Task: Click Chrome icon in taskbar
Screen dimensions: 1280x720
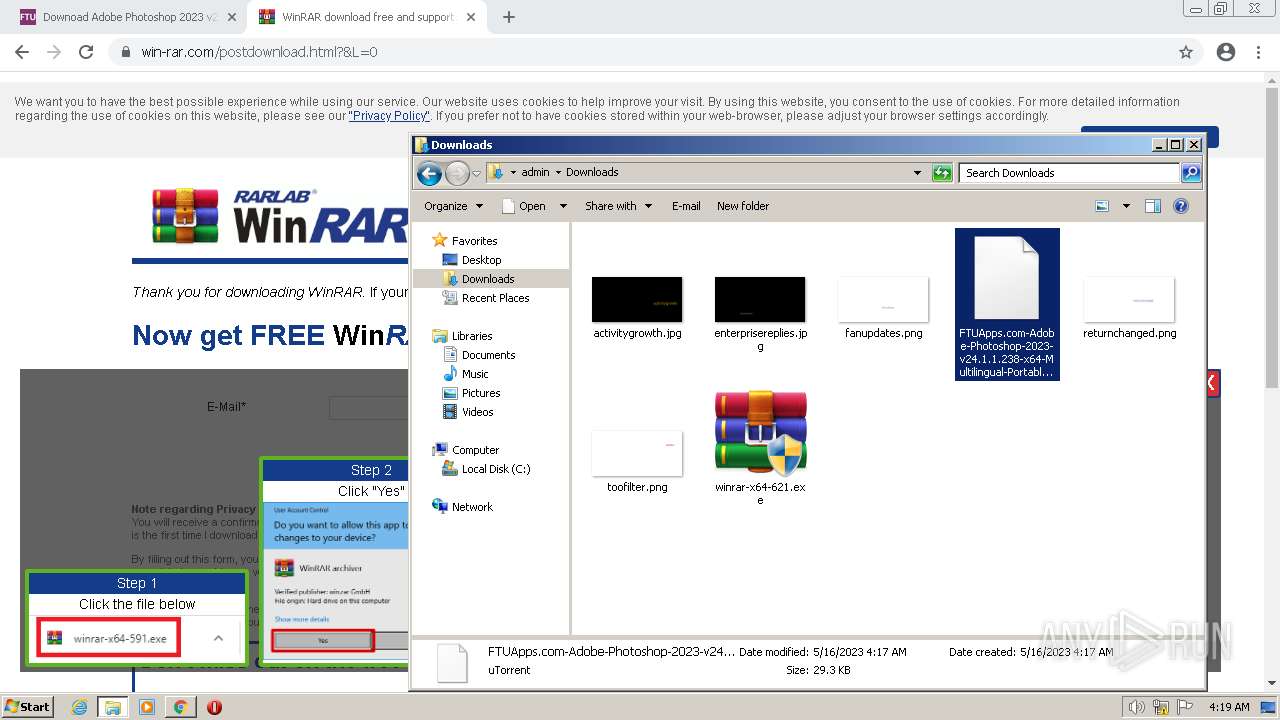Action: pyautogui.click(x=180, y=707)
